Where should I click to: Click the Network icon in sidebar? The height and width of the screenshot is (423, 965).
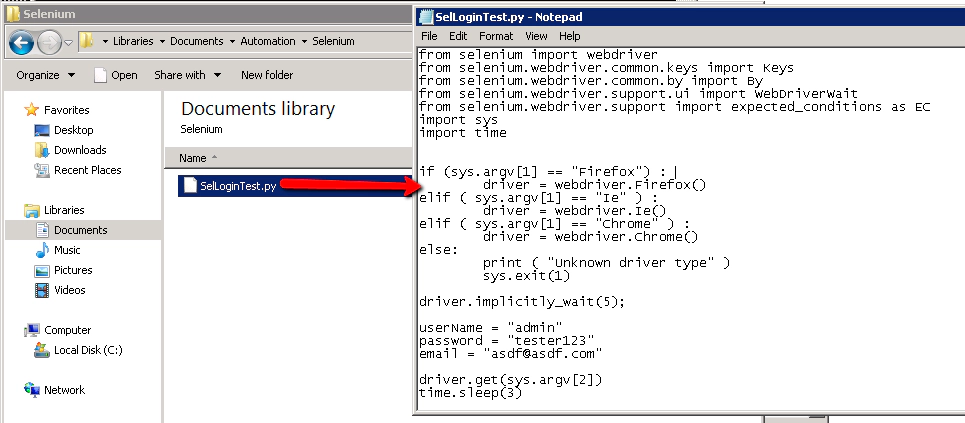pos(32,390)
